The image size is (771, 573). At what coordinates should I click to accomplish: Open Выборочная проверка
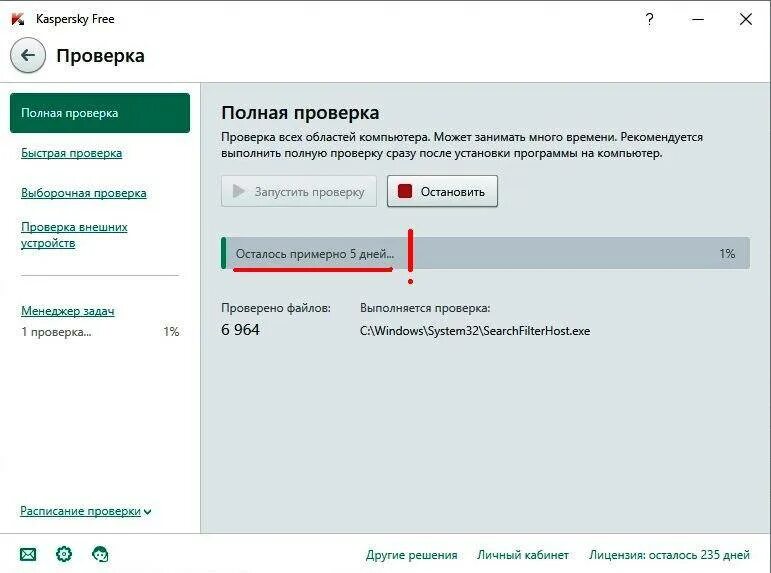point(84,193)
